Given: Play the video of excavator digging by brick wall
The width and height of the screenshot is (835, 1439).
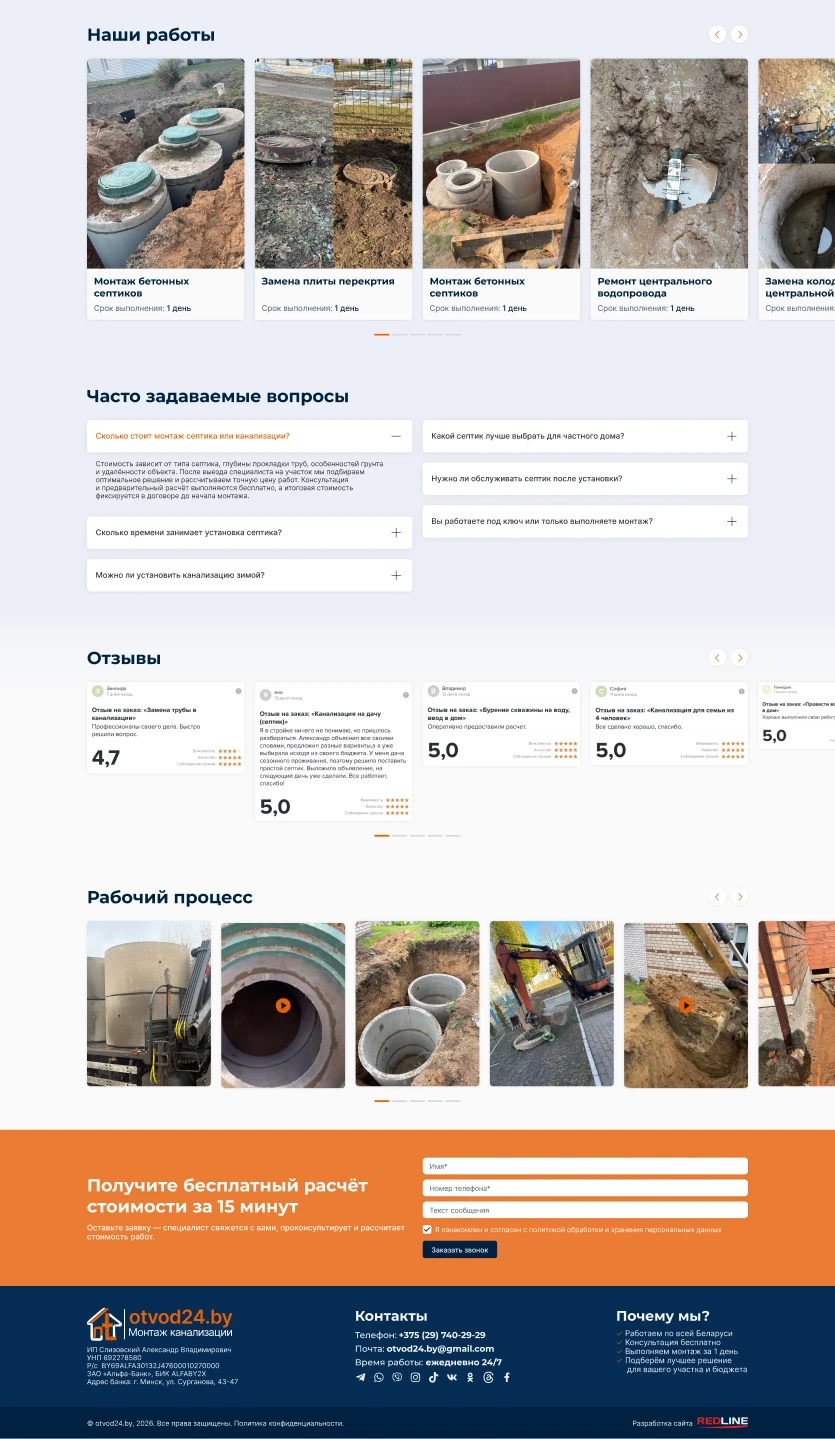Looking at the screenshot, I should pos(686,1005).
